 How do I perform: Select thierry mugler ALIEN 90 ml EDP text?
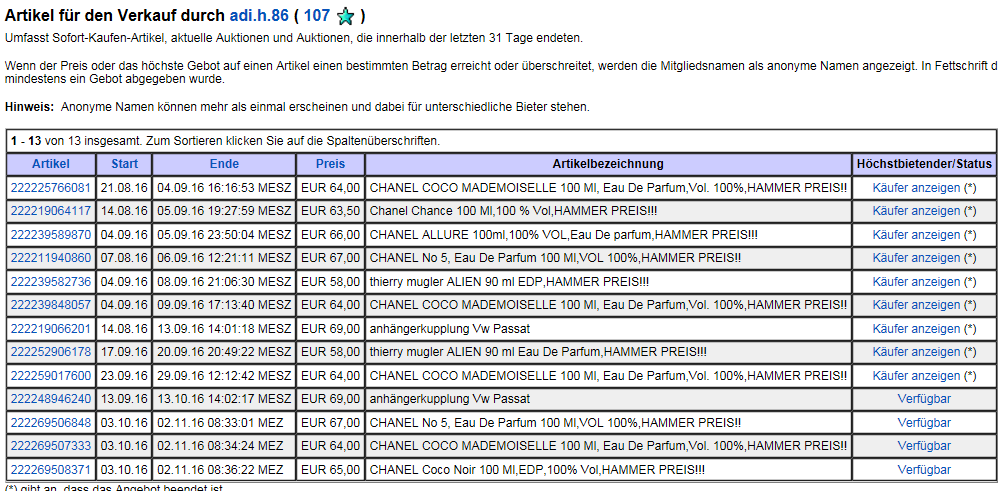pyautogui.click(x=509, y=281)
